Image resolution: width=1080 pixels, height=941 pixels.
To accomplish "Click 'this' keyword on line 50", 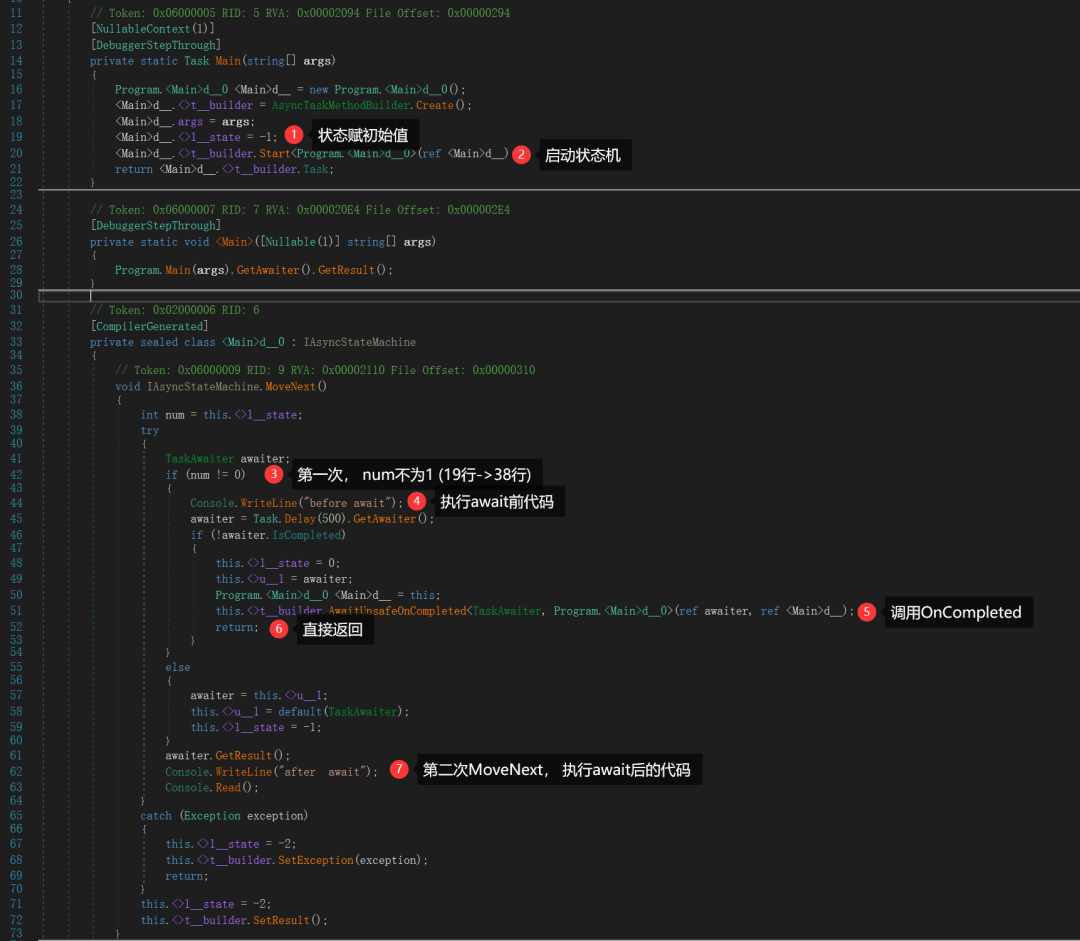I will tap(422, 594).
